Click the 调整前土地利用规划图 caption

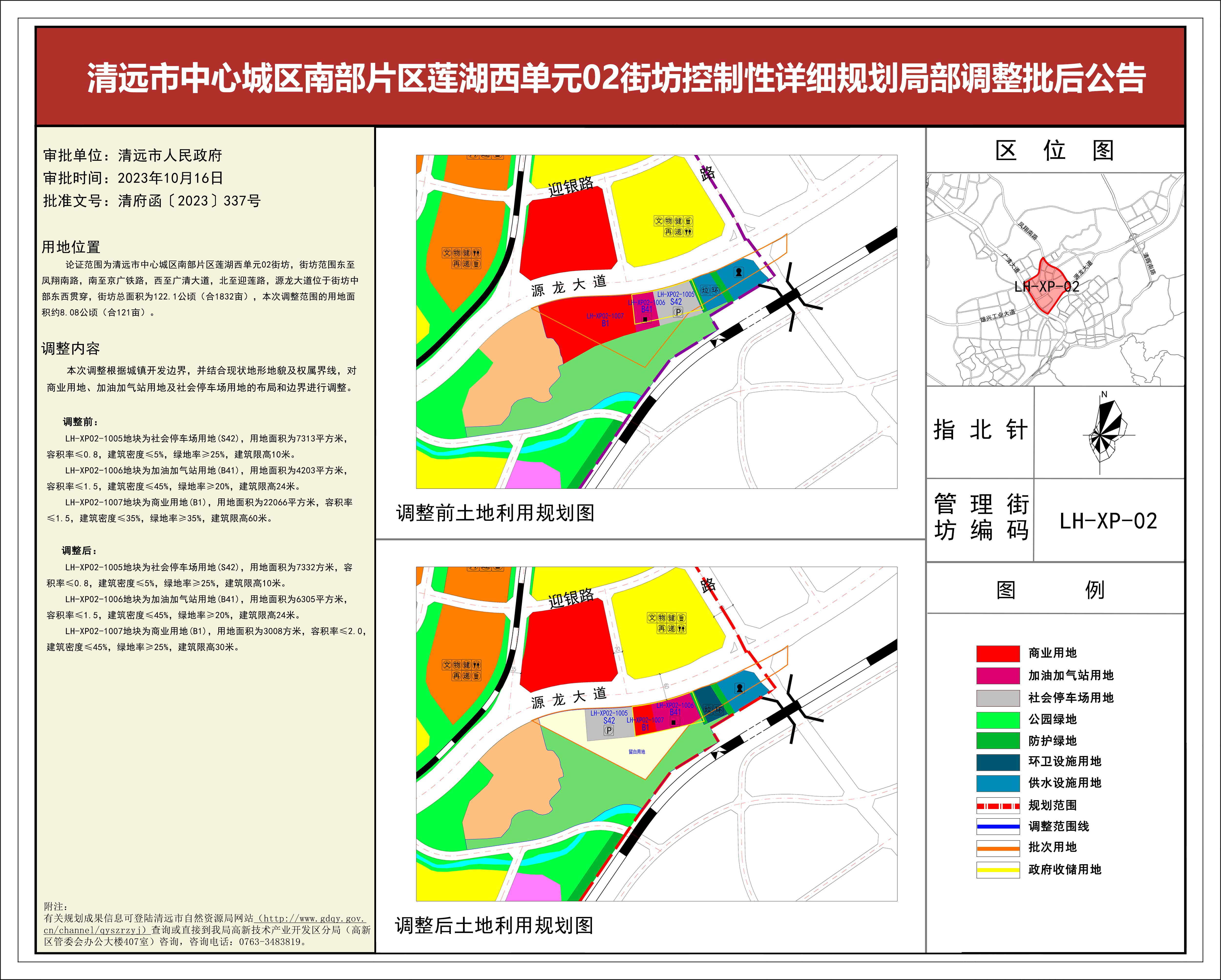coord(495,513)
